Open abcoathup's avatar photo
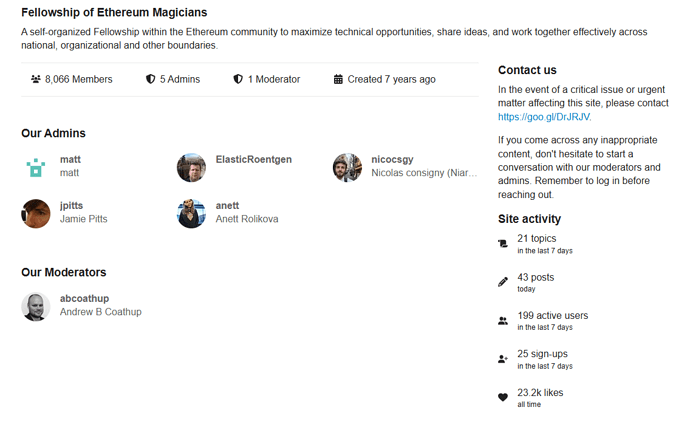The width and height of the screenshot is (690, 426). (x=36, y=306)
